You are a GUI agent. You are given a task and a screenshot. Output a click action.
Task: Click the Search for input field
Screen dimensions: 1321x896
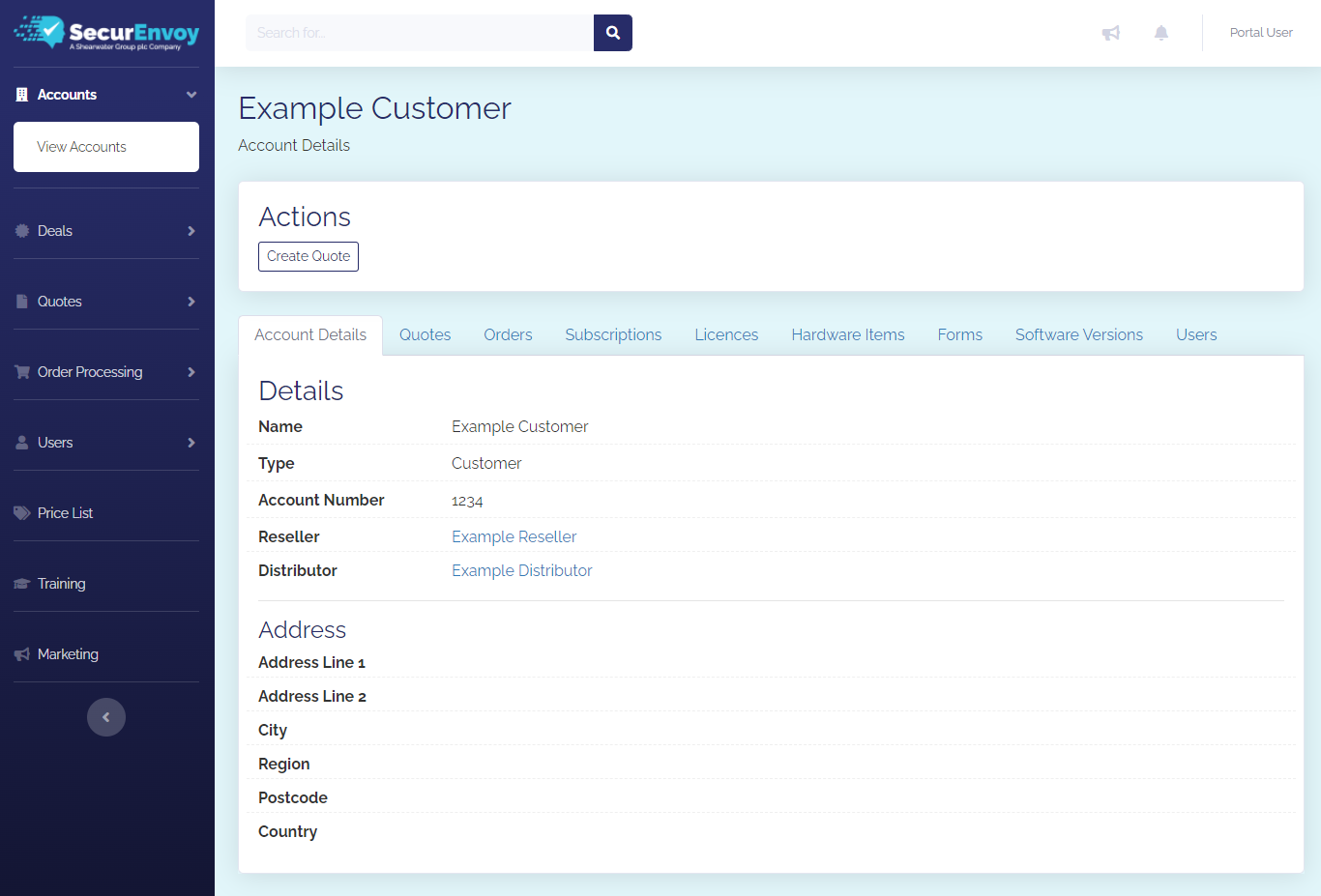click(x=420, y=33)
